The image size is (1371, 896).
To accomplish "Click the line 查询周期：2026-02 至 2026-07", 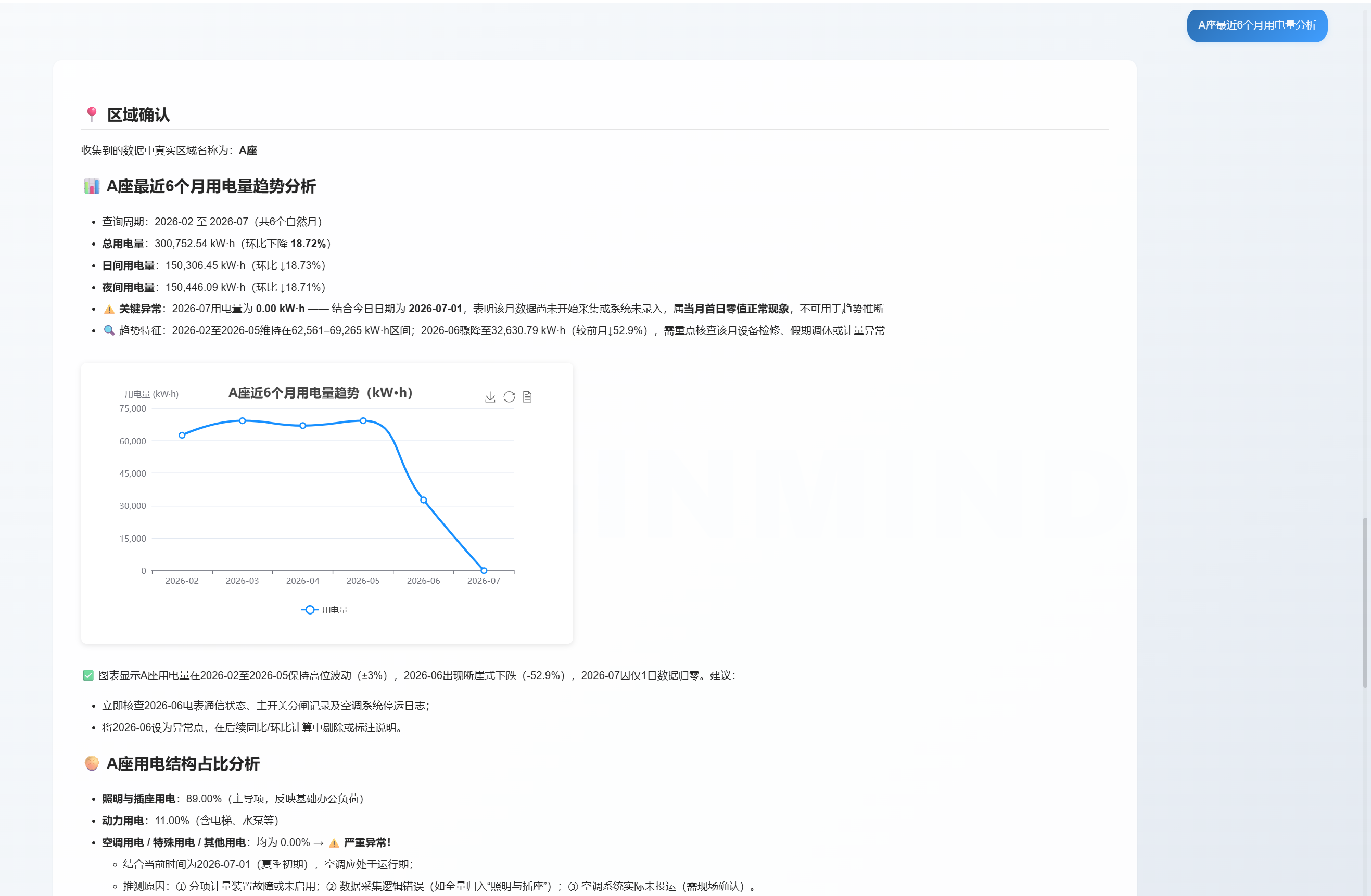I will pyautogui.click(x=212, y=222).
